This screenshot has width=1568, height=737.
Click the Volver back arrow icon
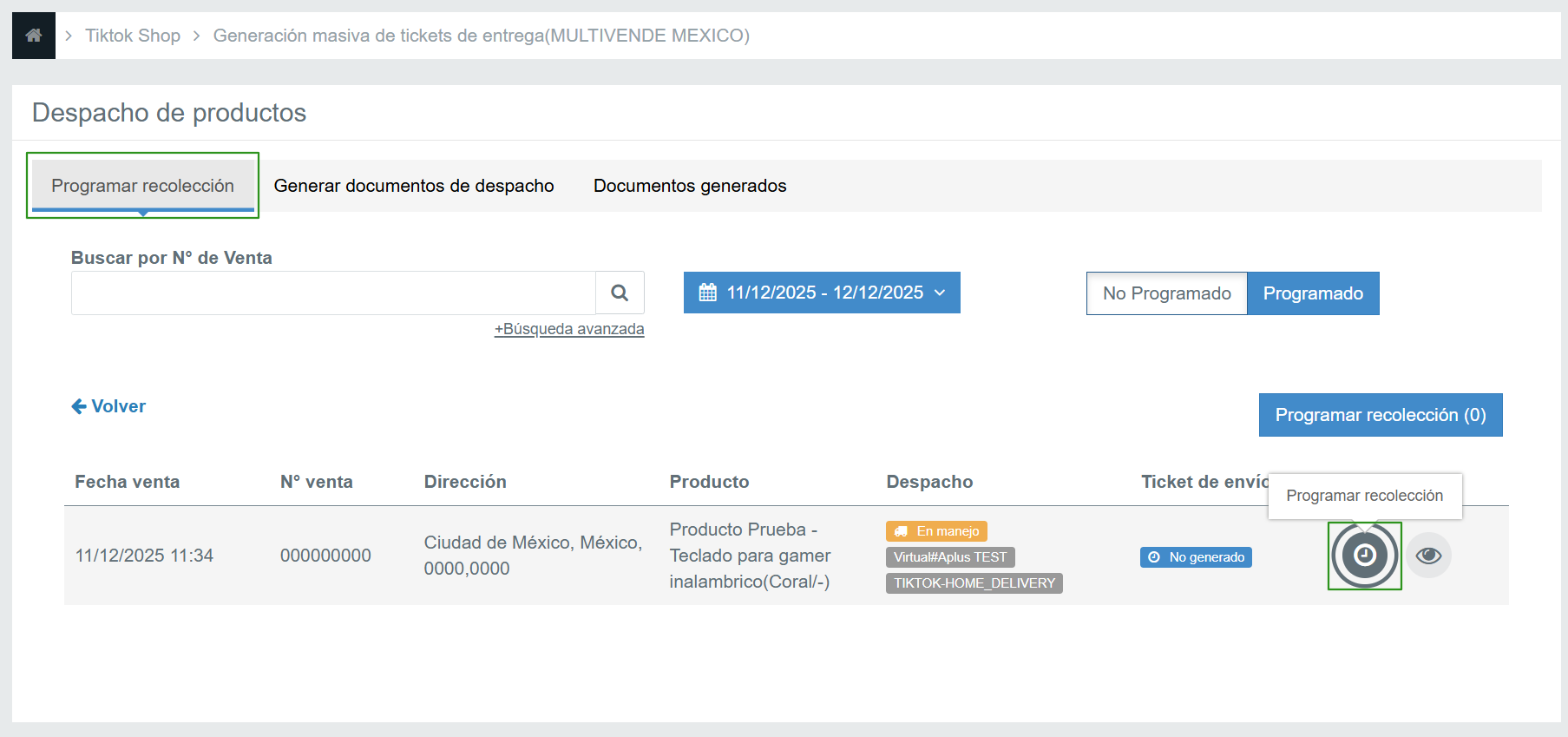point(79,406)
